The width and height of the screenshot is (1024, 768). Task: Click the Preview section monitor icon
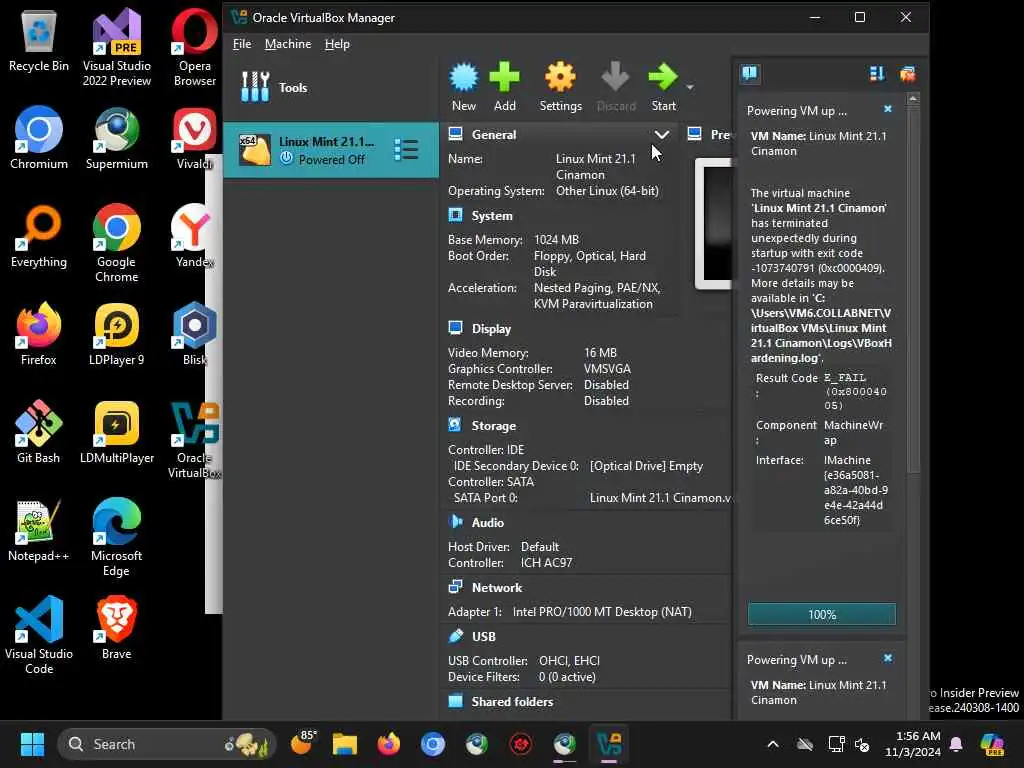694,134
